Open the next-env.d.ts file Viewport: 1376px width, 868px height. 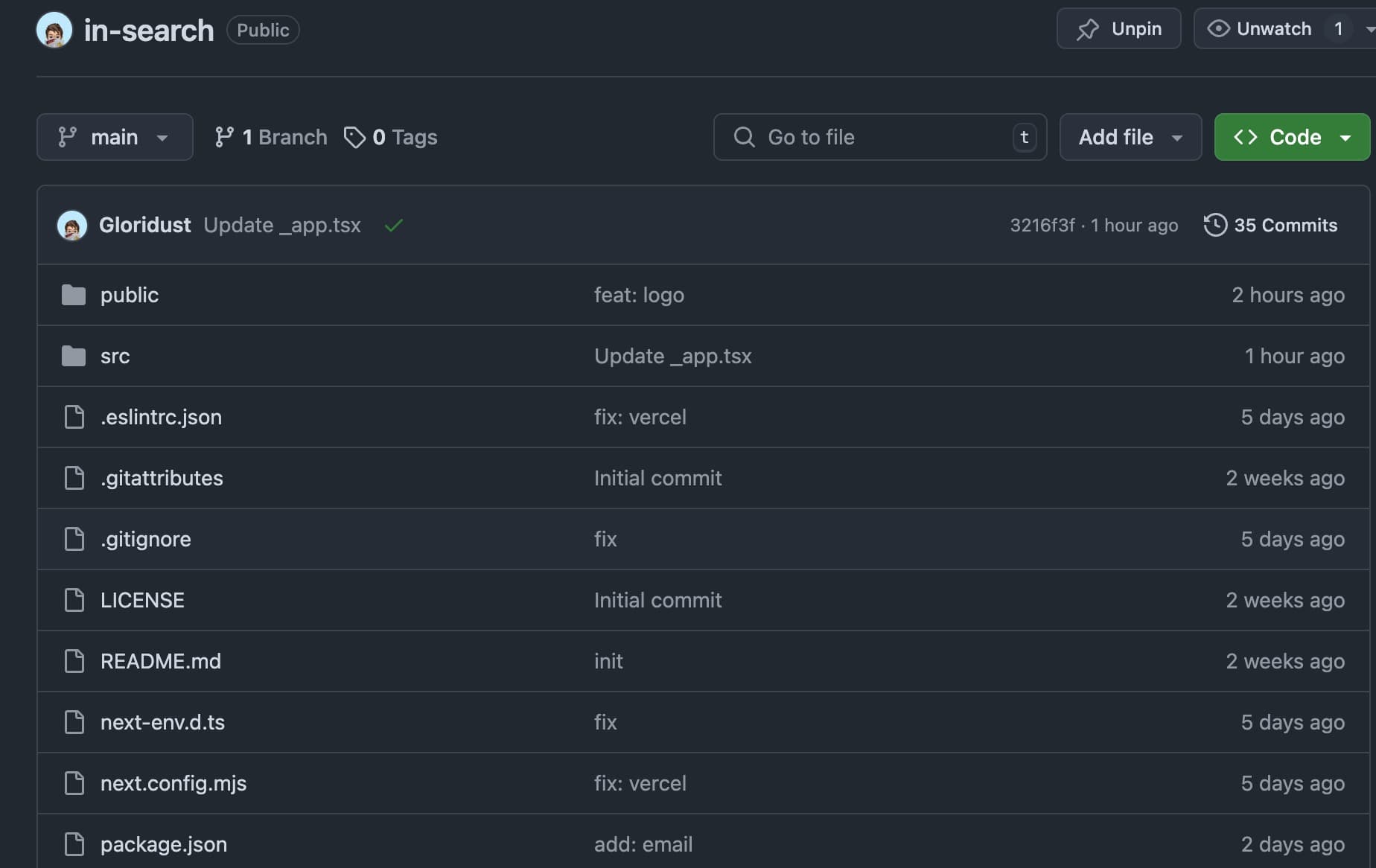(162, 722)
